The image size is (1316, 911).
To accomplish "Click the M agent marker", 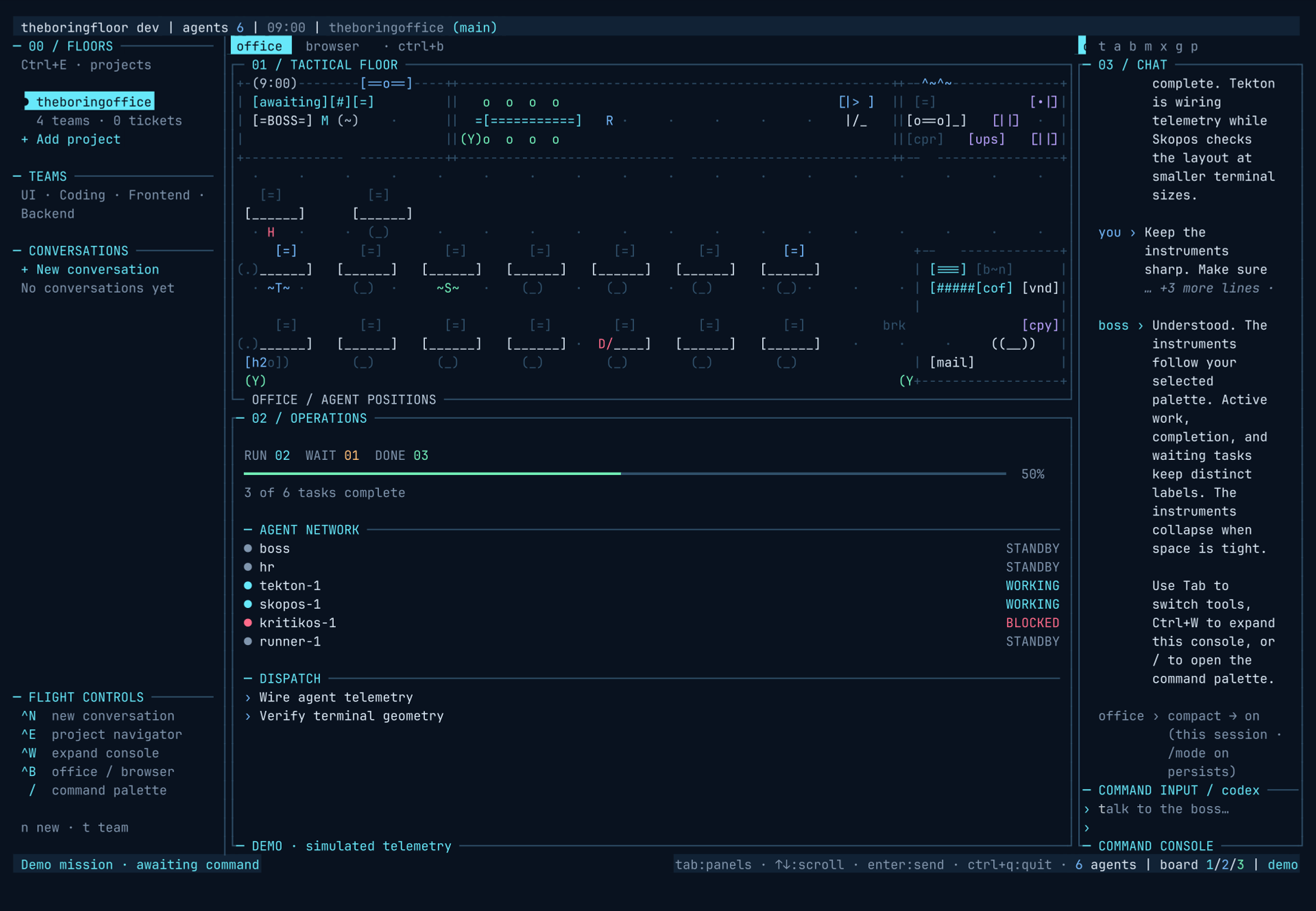I will pyautogui.click(x=325, y=121).
